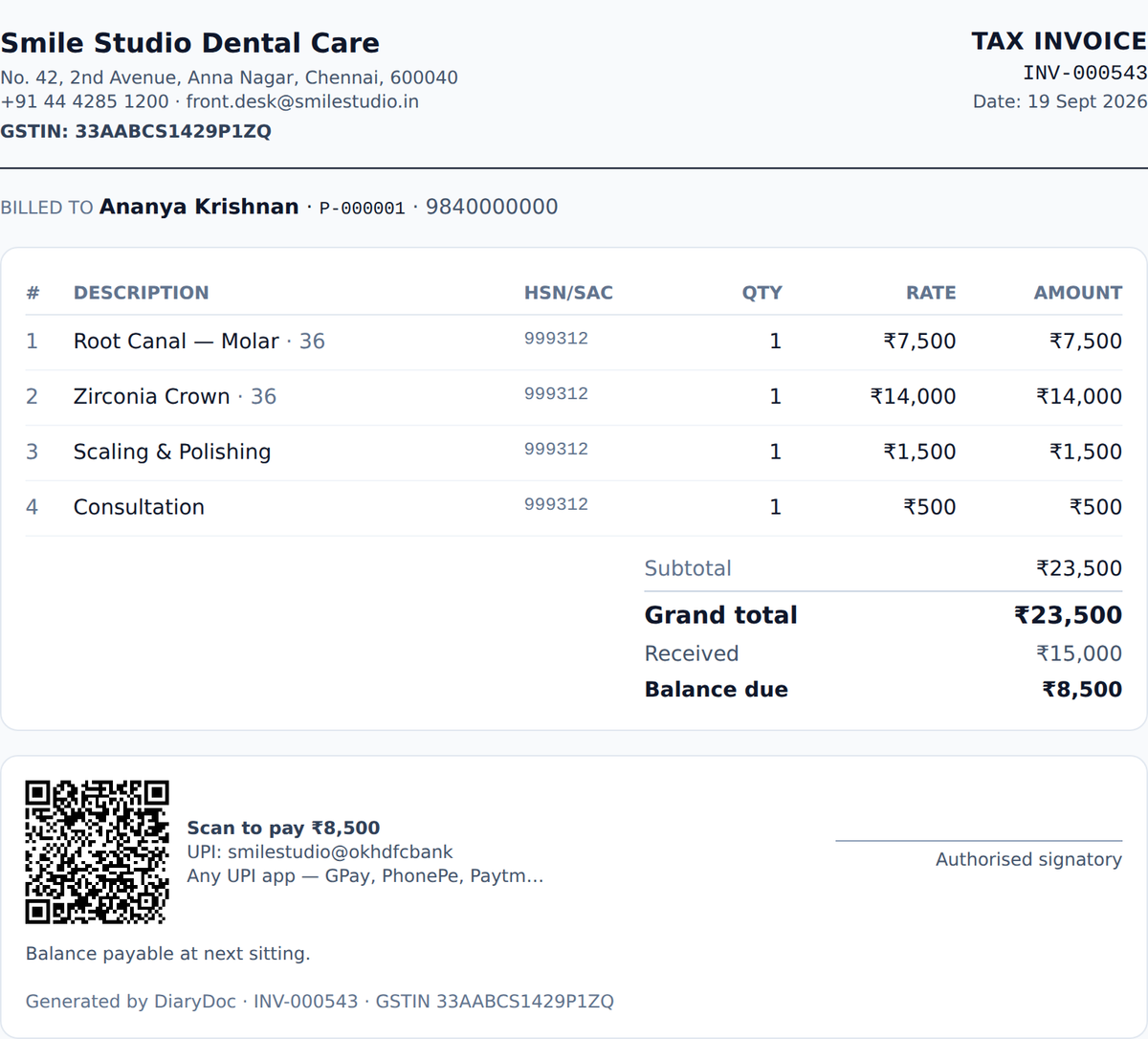Viewport: 1148px width, 1039px height.
Task: Click the Any UPI app line
Action: (365, 876)
